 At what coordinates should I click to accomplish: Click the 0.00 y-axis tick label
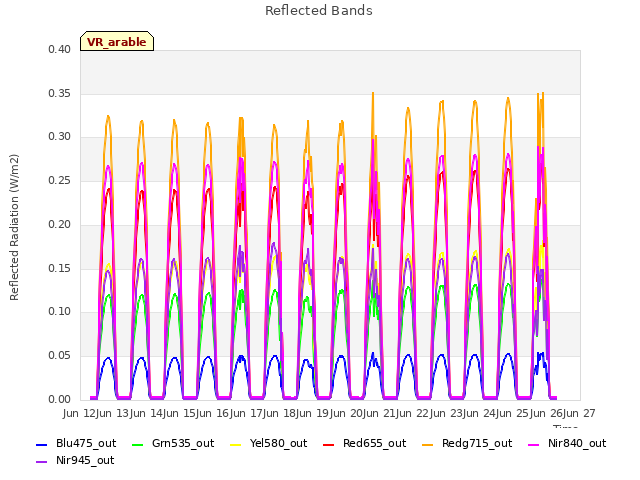point(59,399)
